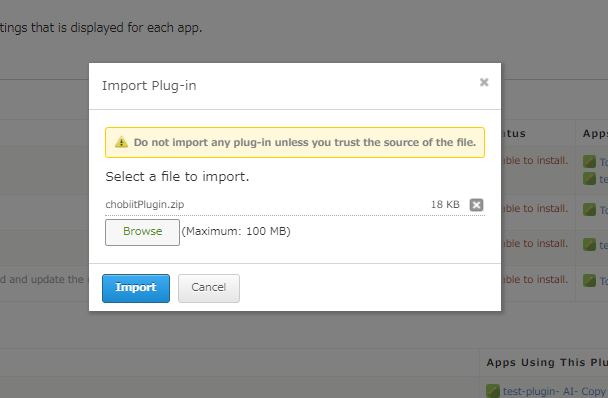Open the Browse file picker
Screen dimensions: 608x398
pos(142,232)
